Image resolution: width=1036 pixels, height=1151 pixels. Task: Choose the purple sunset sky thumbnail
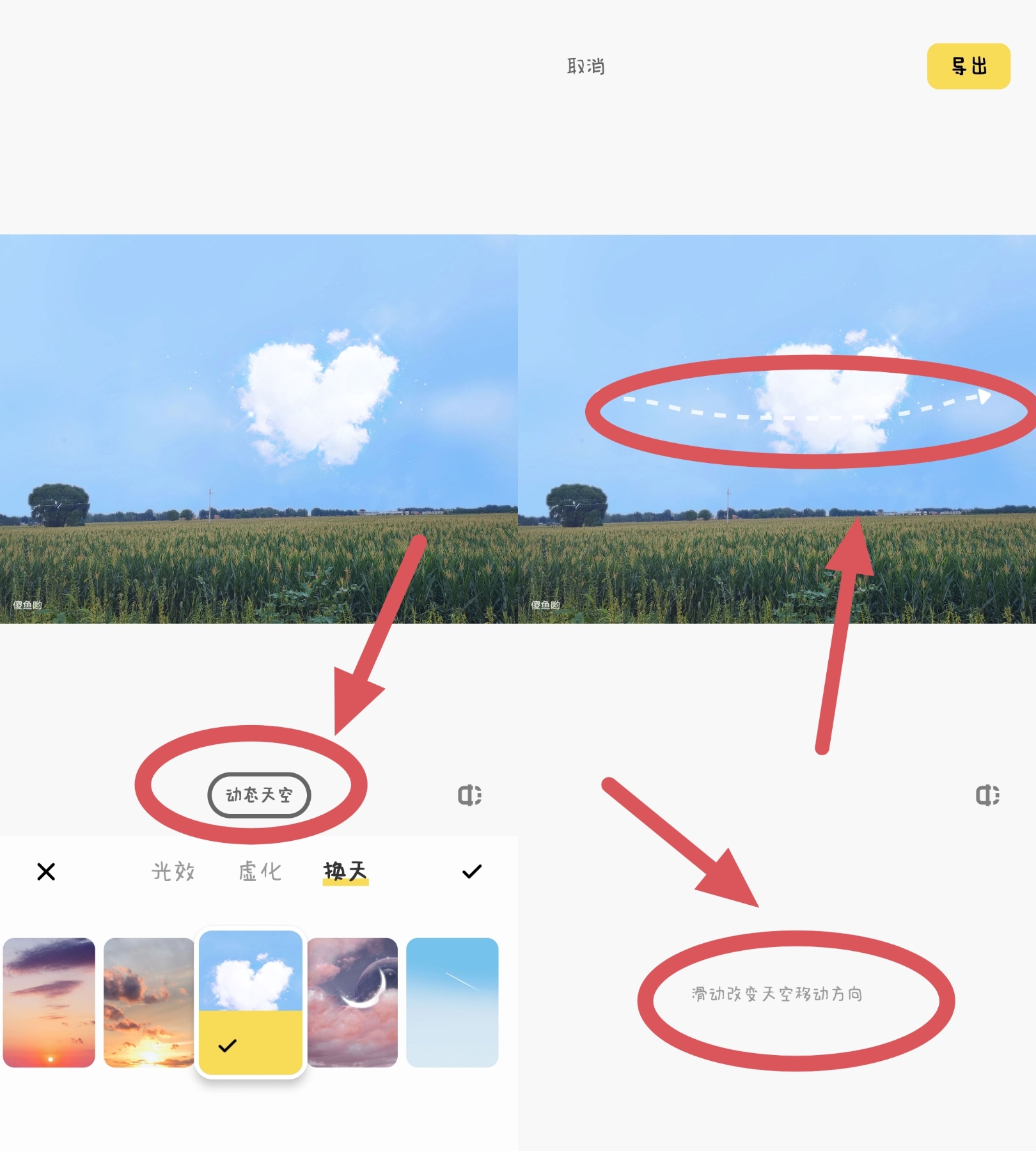[x=49, y=1003]
